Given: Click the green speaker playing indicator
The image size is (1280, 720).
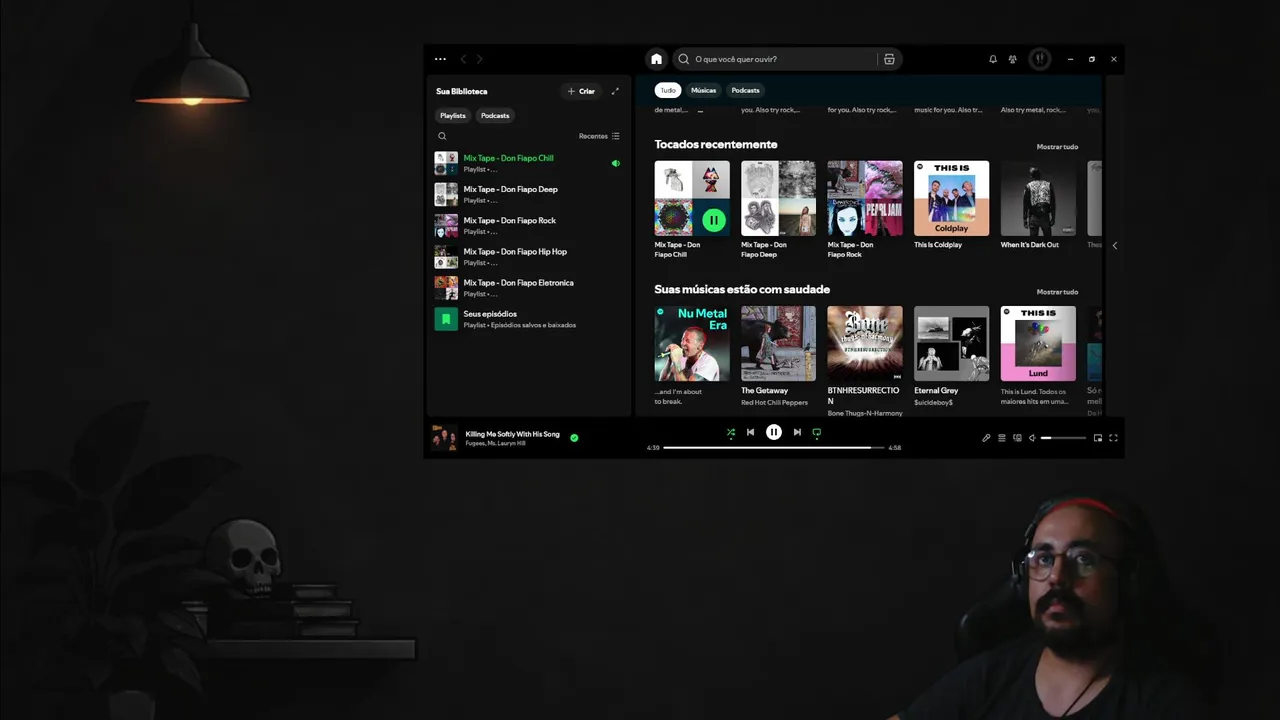Looking at the screenshot, I should click(615, 163).
